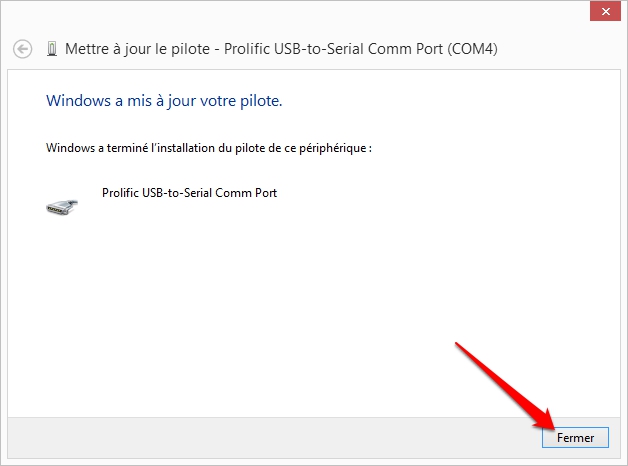The image size is (628, 466).
Task: Click the Fermer button
Action: click(575, 438)
